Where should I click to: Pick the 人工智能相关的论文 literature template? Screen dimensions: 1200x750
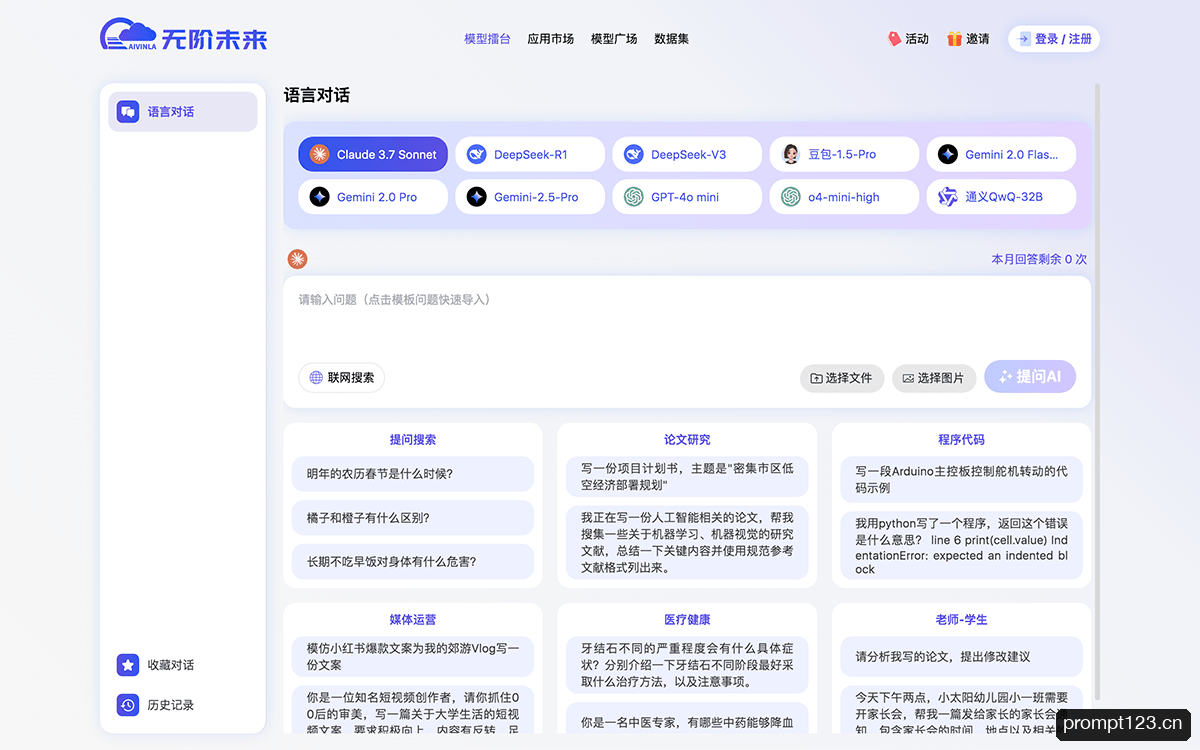coord(687,542)
